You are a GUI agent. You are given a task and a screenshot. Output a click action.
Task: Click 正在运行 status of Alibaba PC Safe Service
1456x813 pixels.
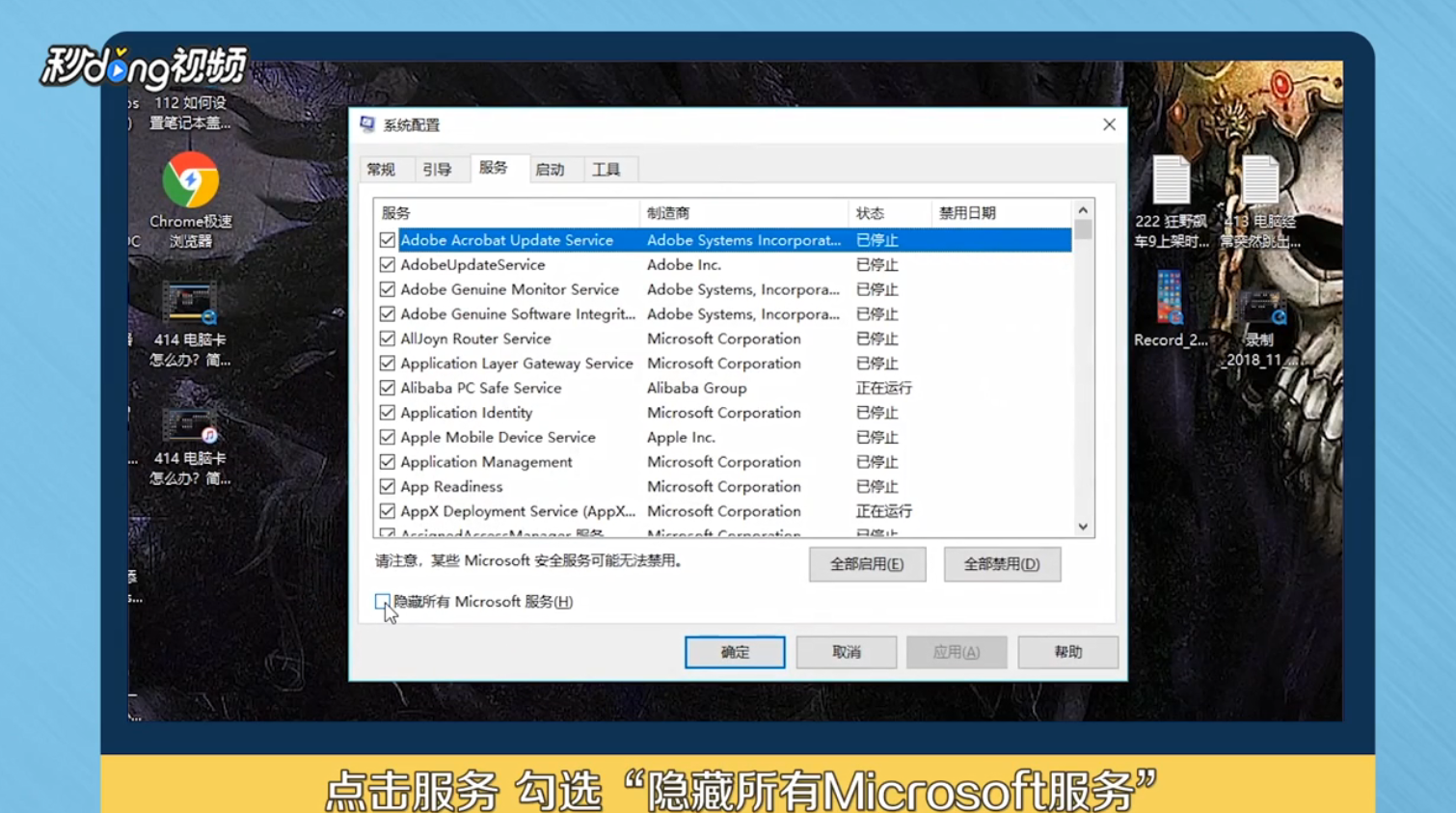pos(883,388)
